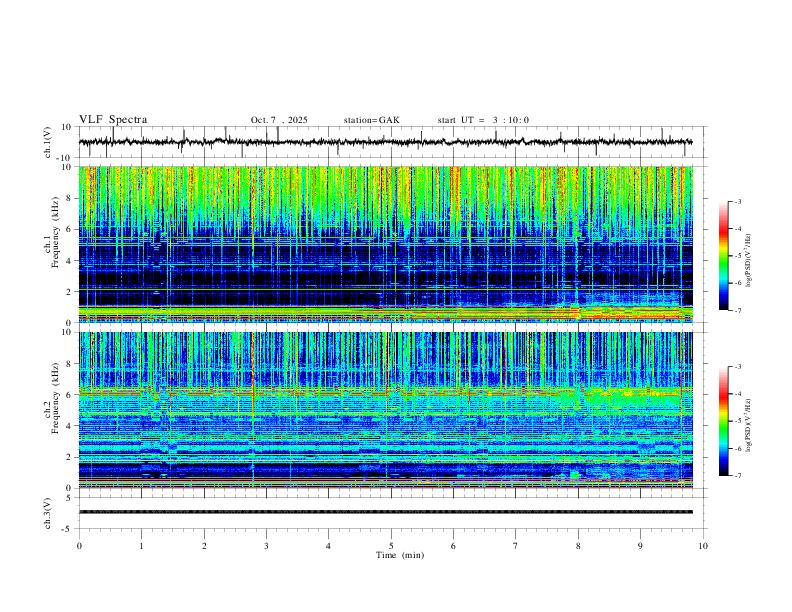Click the "-3" tick on the upper colorbar
Image resolution: width=792 pixels, height=612 pixels.
[x=737, y=201]
